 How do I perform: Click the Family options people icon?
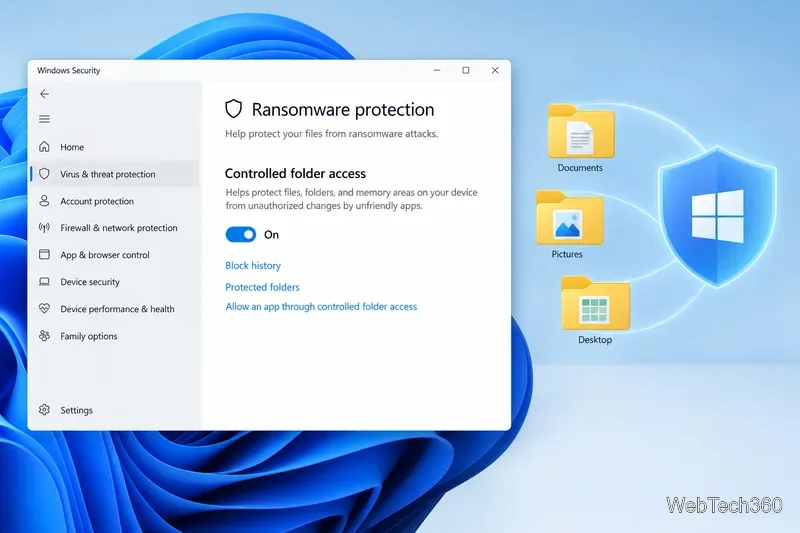coord(44,336)
